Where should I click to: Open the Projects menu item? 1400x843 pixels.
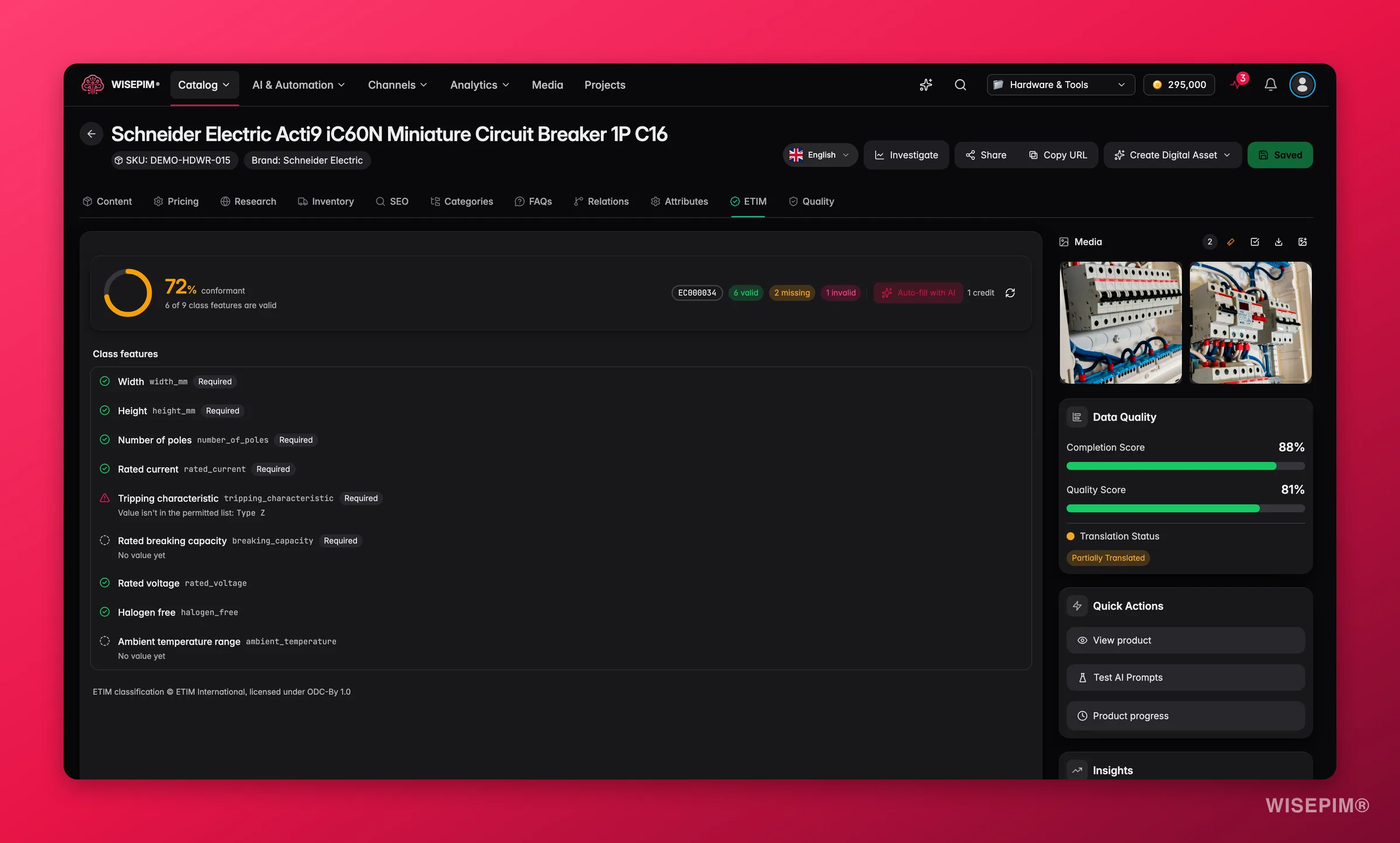[x=605, y=85]
